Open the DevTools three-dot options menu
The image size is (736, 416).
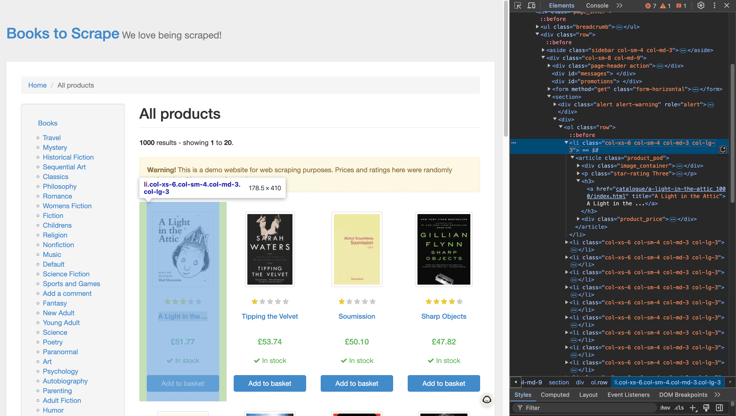click(x=714, y=6)
